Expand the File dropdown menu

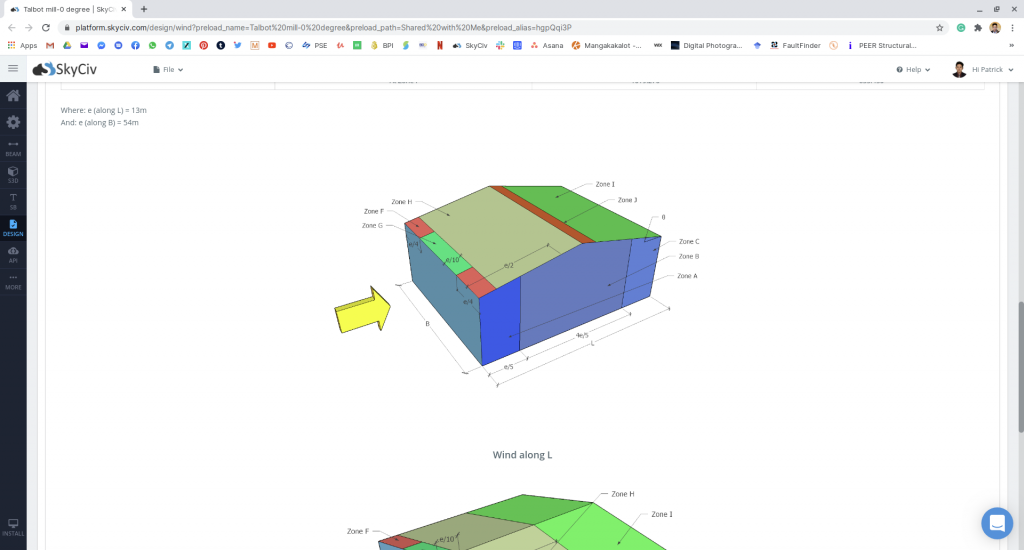pyautogui.click(x=168, y=70)
